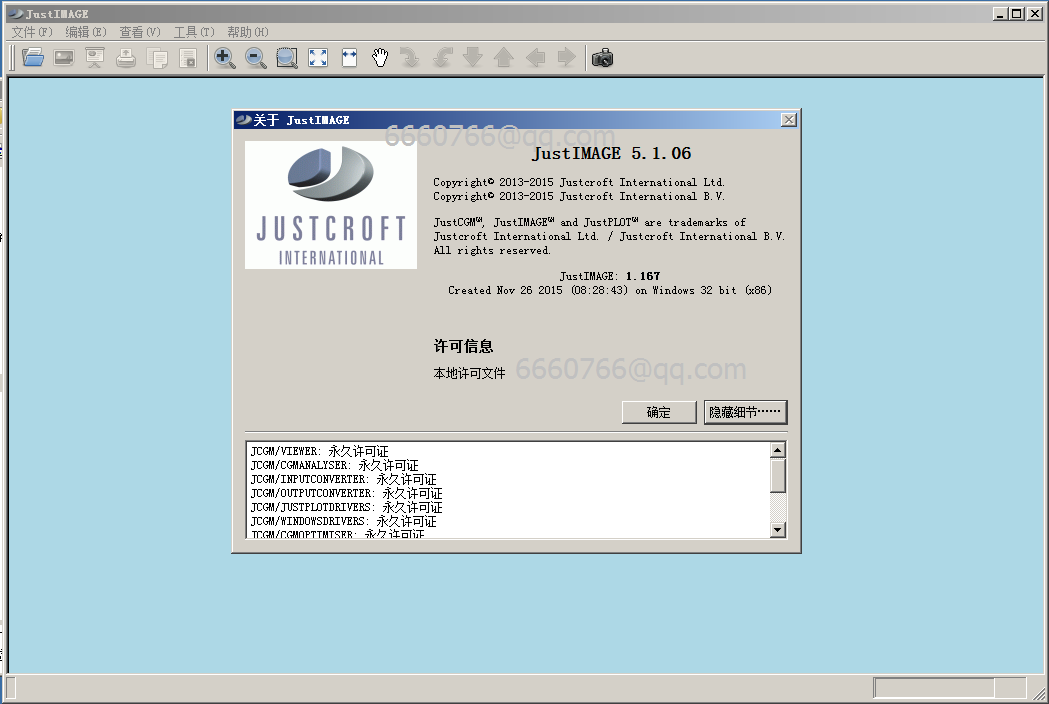
Task: Zoom out with the minus magnifier
Action: [x=255, y=58]
